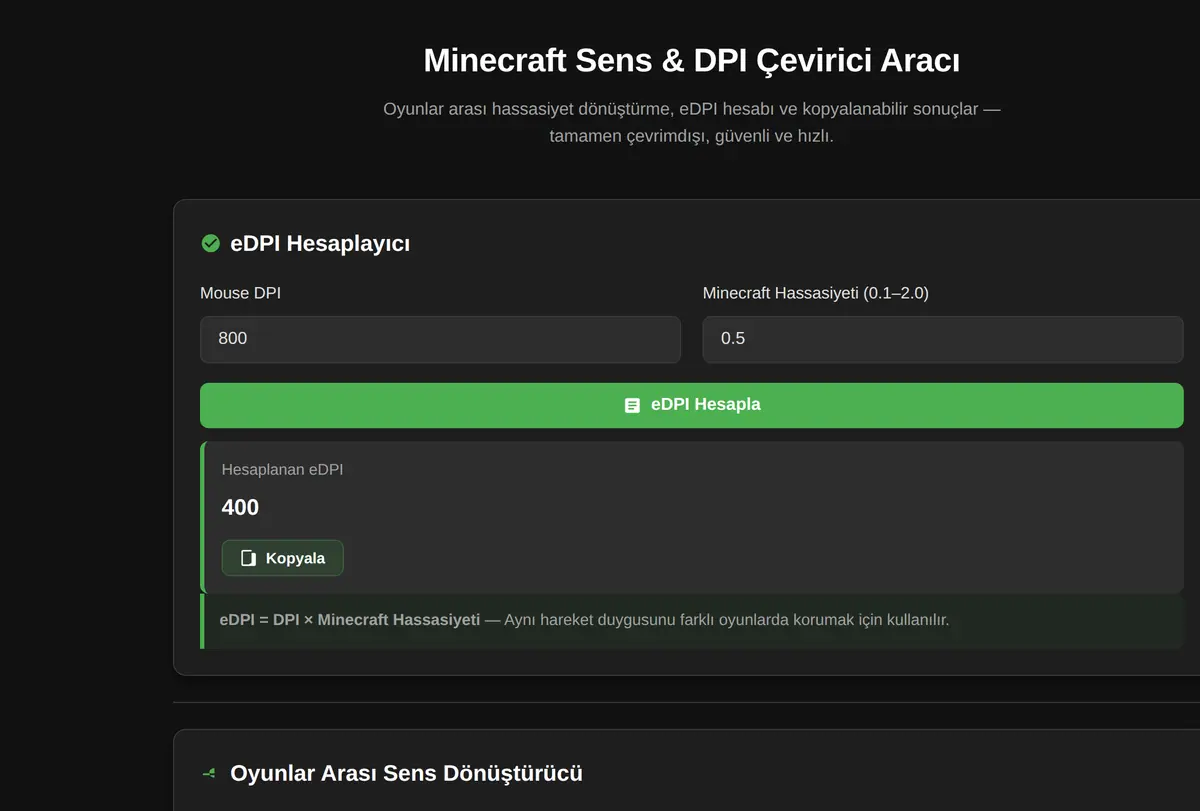This screenshot has height=811, width=1200.
Task: Select the calculated eDPI value 400
Action: pos(240,507)
